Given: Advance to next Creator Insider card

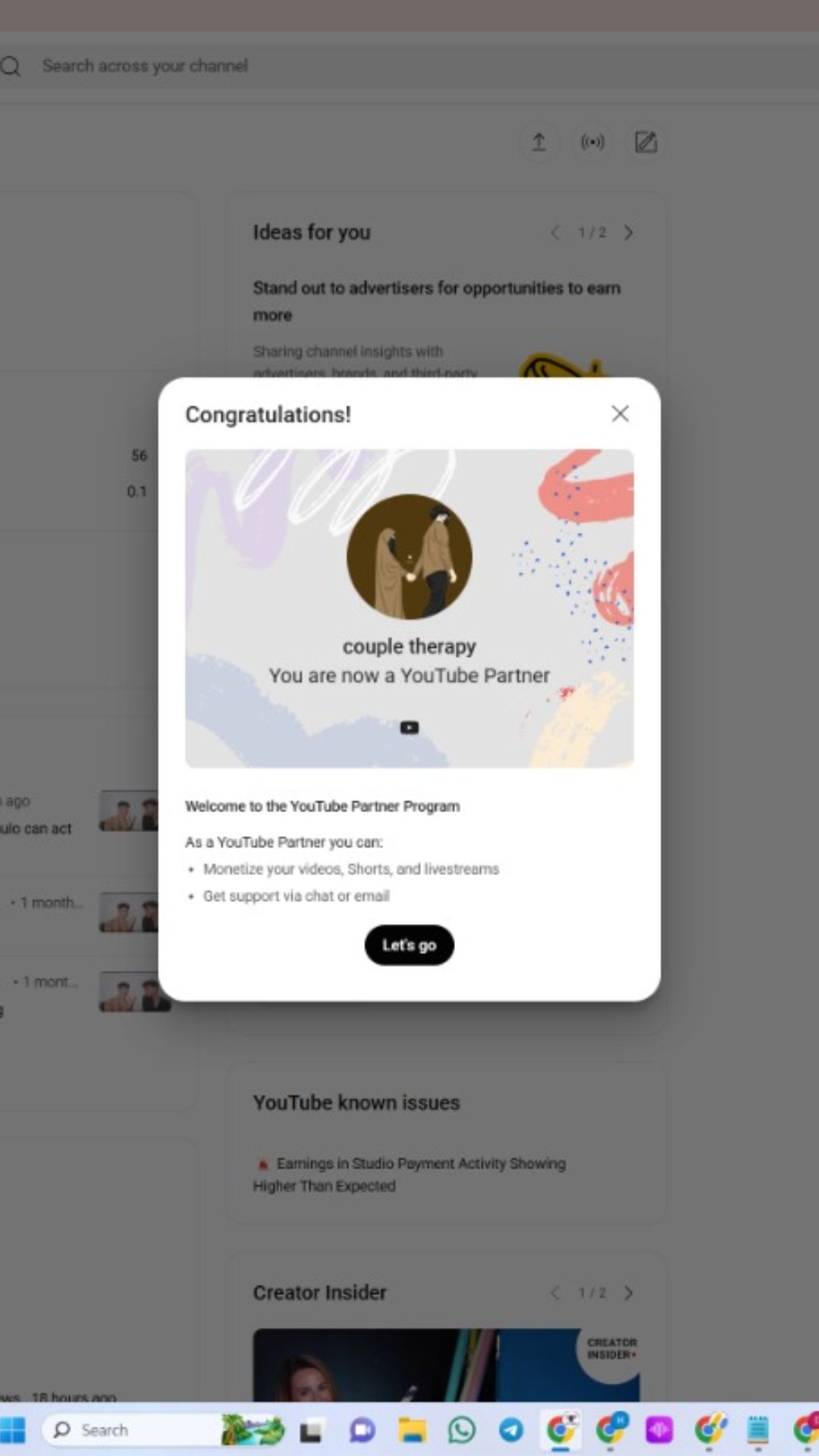Looking at the screenshot, I should click(x=628, y=1292).
